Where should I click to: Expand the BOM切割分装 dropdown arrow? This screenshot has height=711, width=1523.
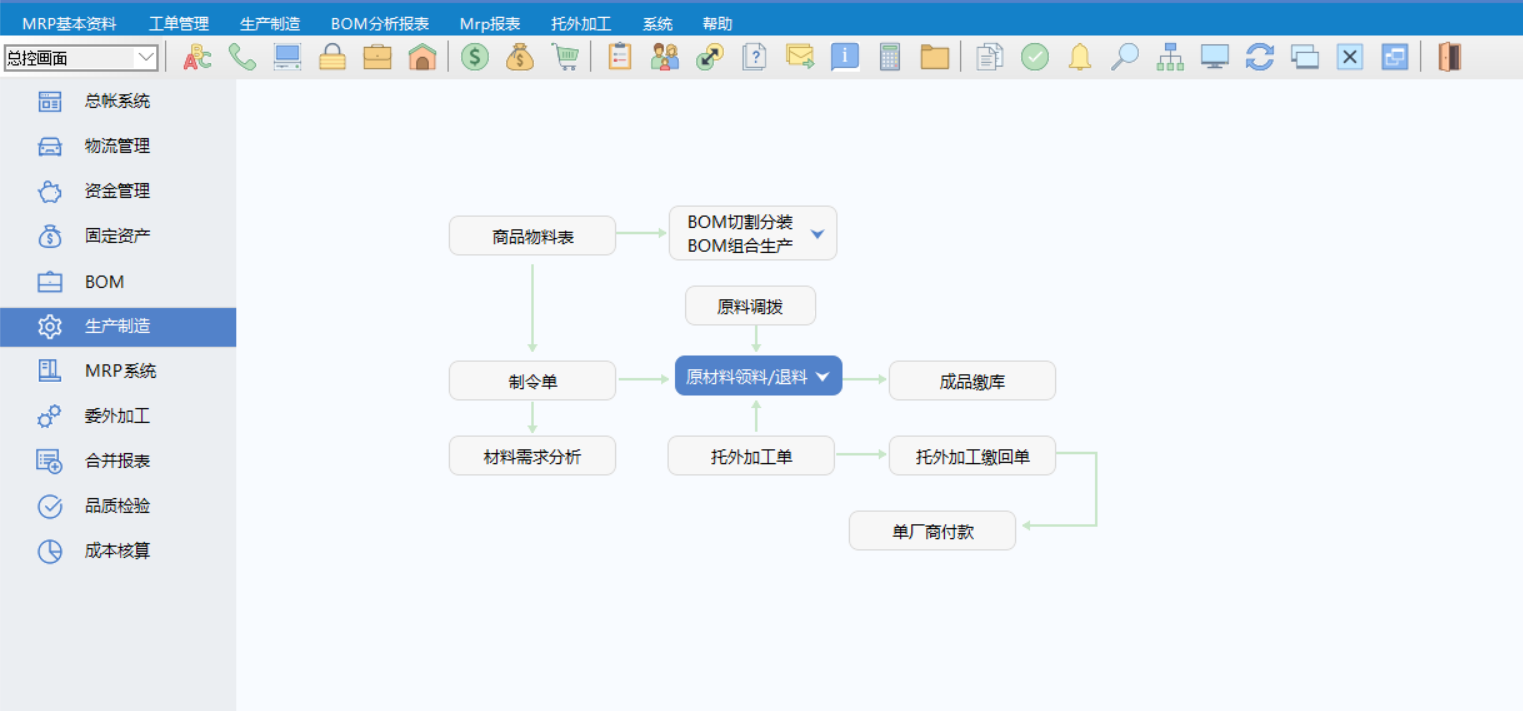[x=817, y=234]
